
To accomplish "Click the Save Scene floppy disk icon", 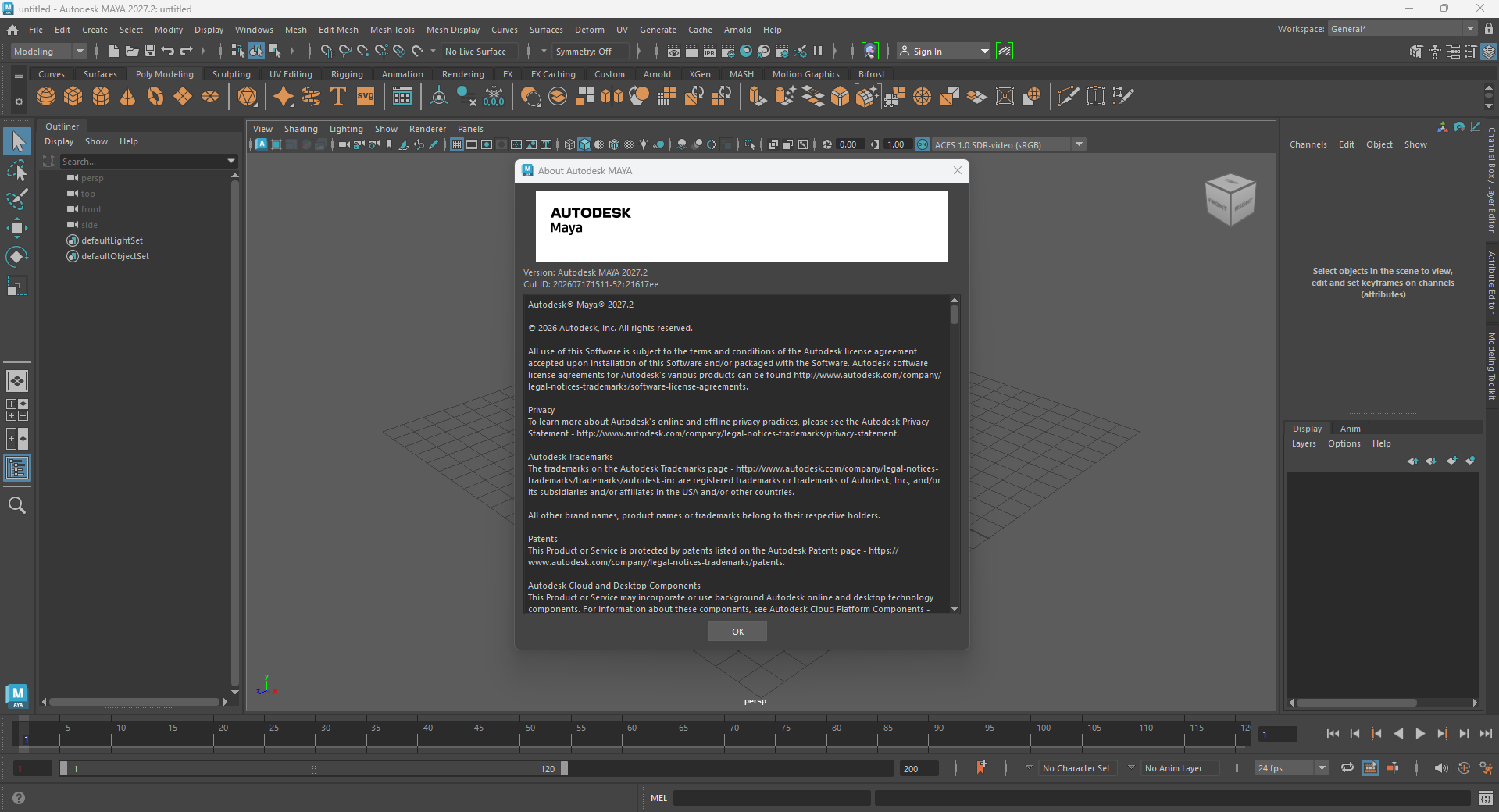I will (150, 51).
